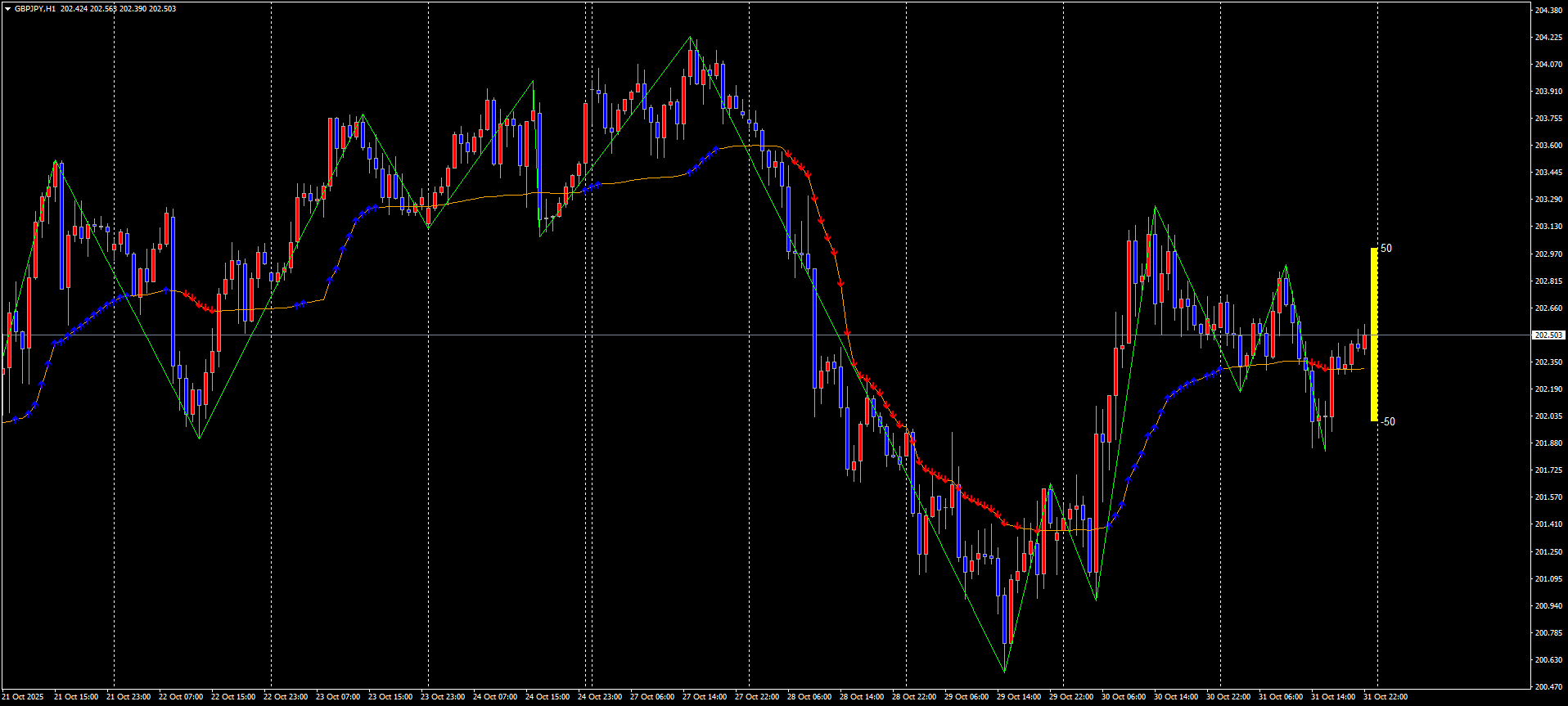Click the current price tag 202.503 on axis

1548,335
